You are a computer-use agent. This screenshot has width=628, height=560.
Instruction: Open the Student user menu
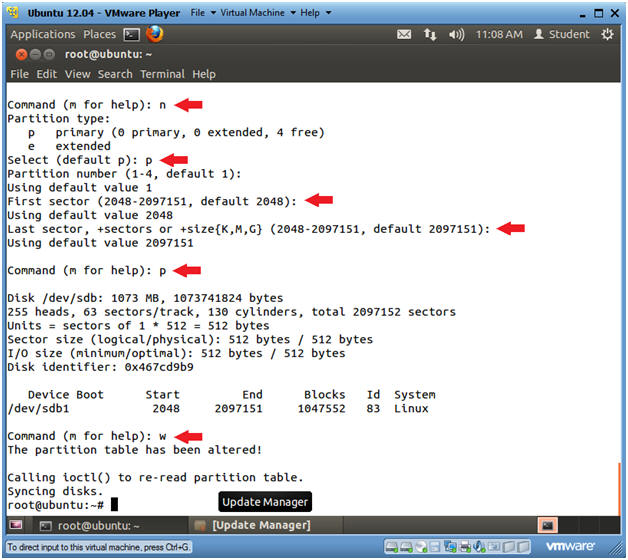click(x=562, y=34)
